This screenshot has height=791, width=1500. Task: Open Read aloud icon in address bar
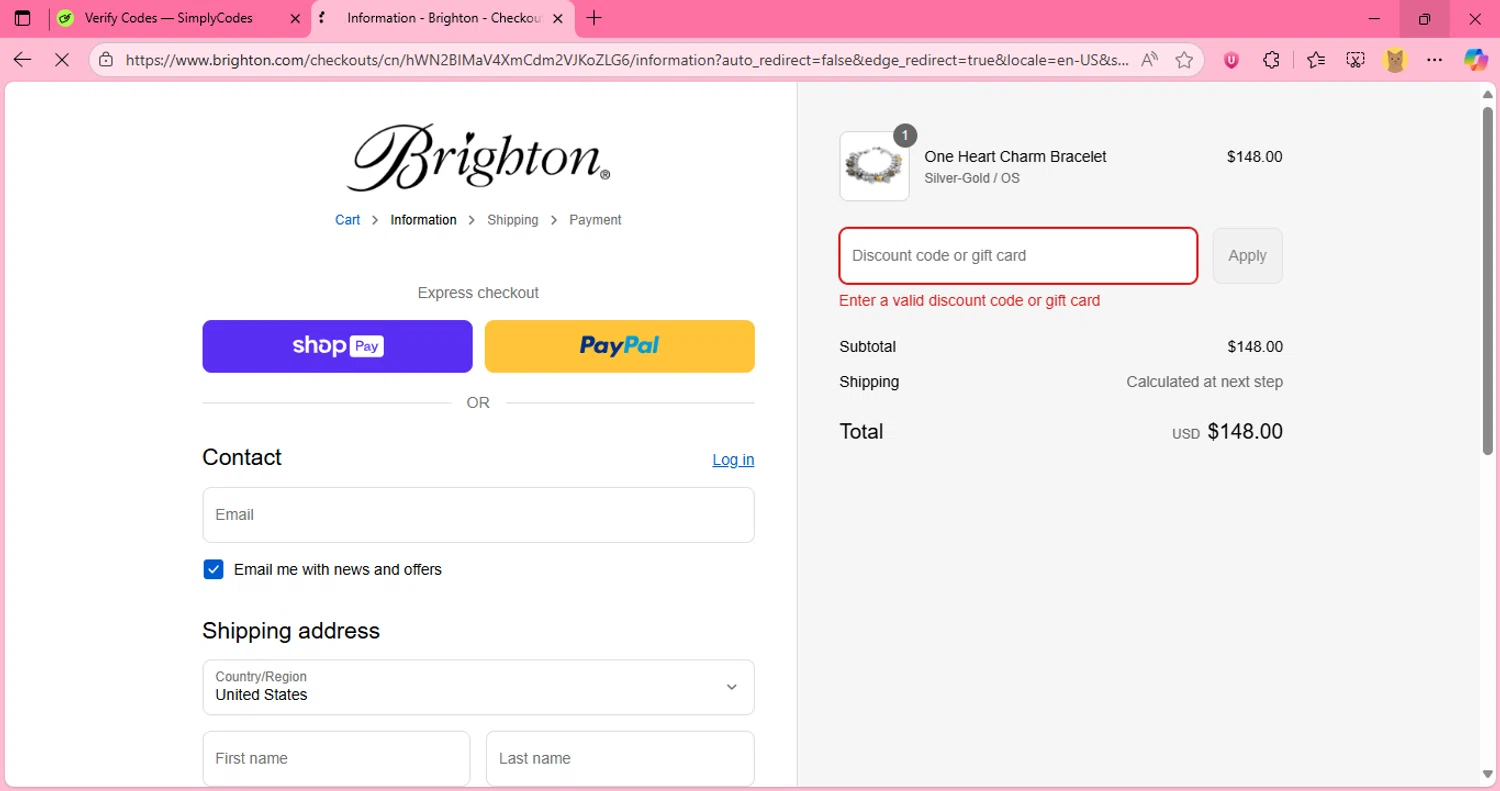1149,60
